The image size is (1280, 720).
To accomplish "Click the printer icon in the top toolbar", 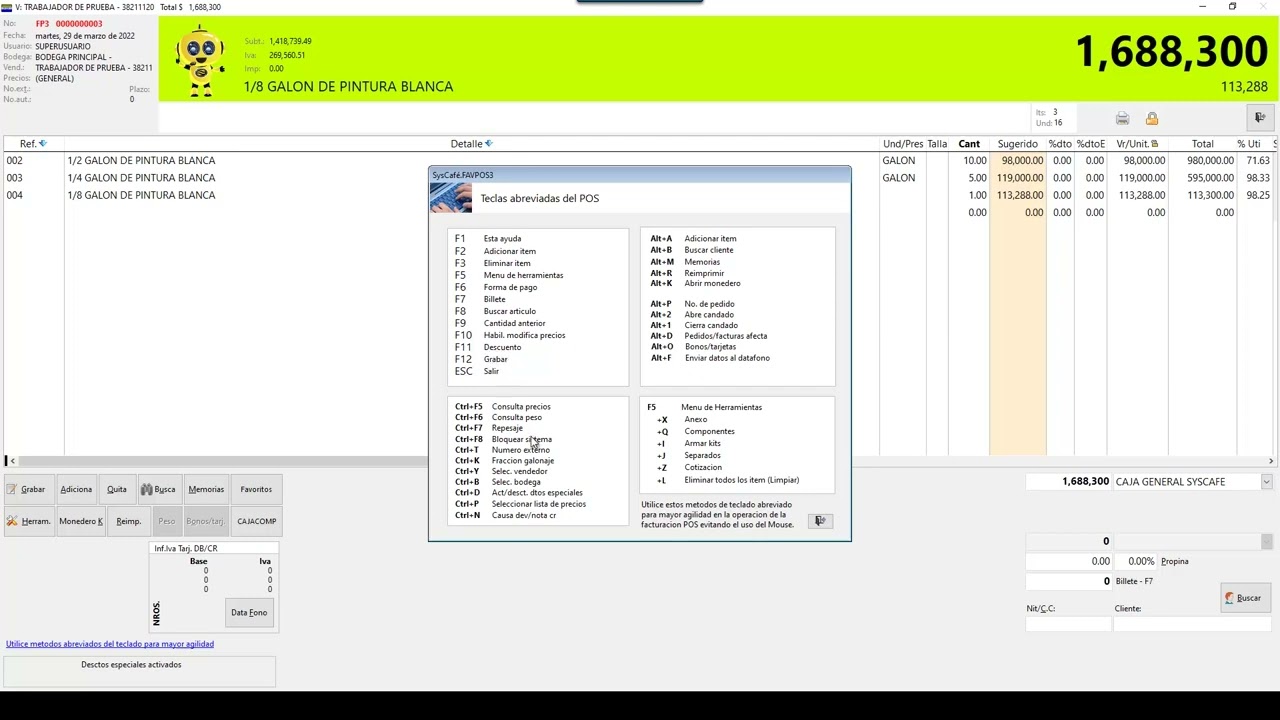I will point(1122,119).
